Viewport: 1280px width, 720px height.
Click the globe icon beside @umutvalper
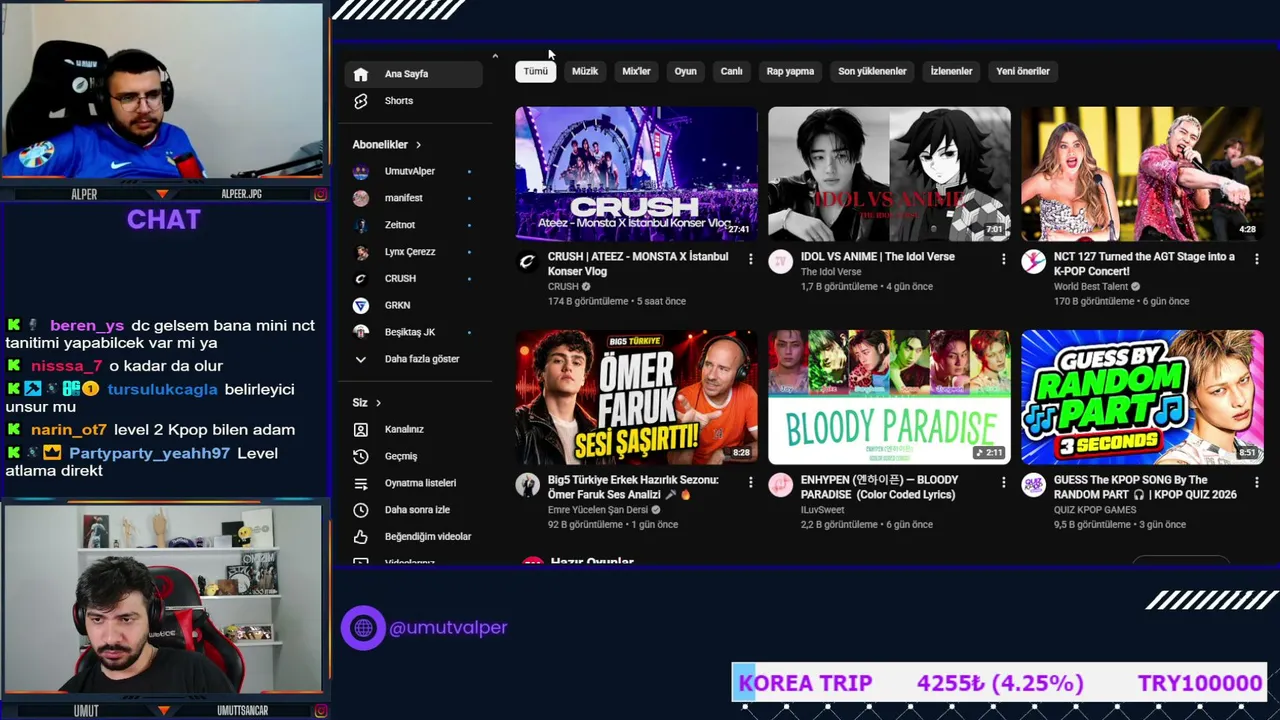coord(363,628)
